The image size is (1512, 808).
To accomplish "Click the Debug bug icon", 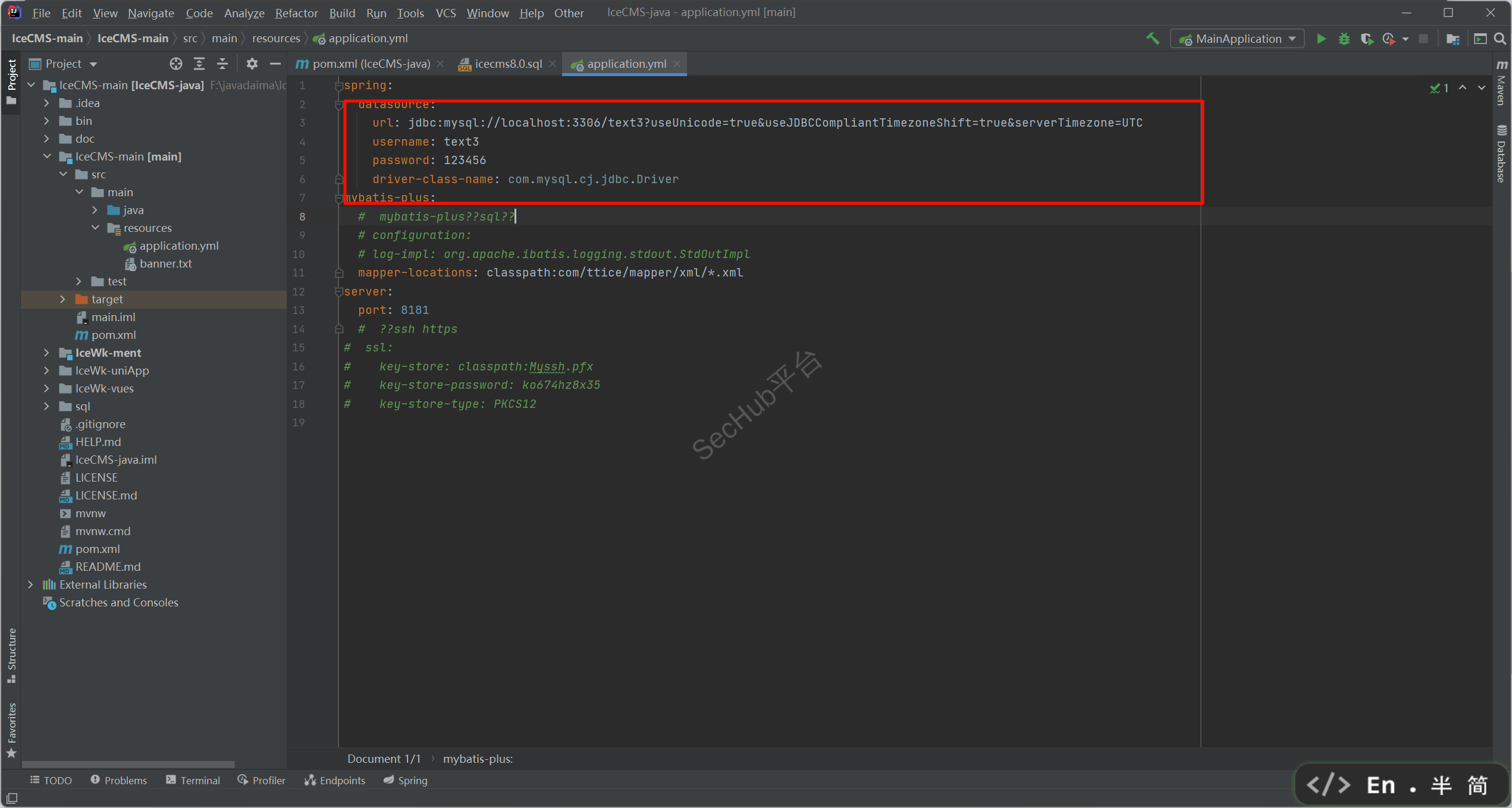I will (1344, 39).
